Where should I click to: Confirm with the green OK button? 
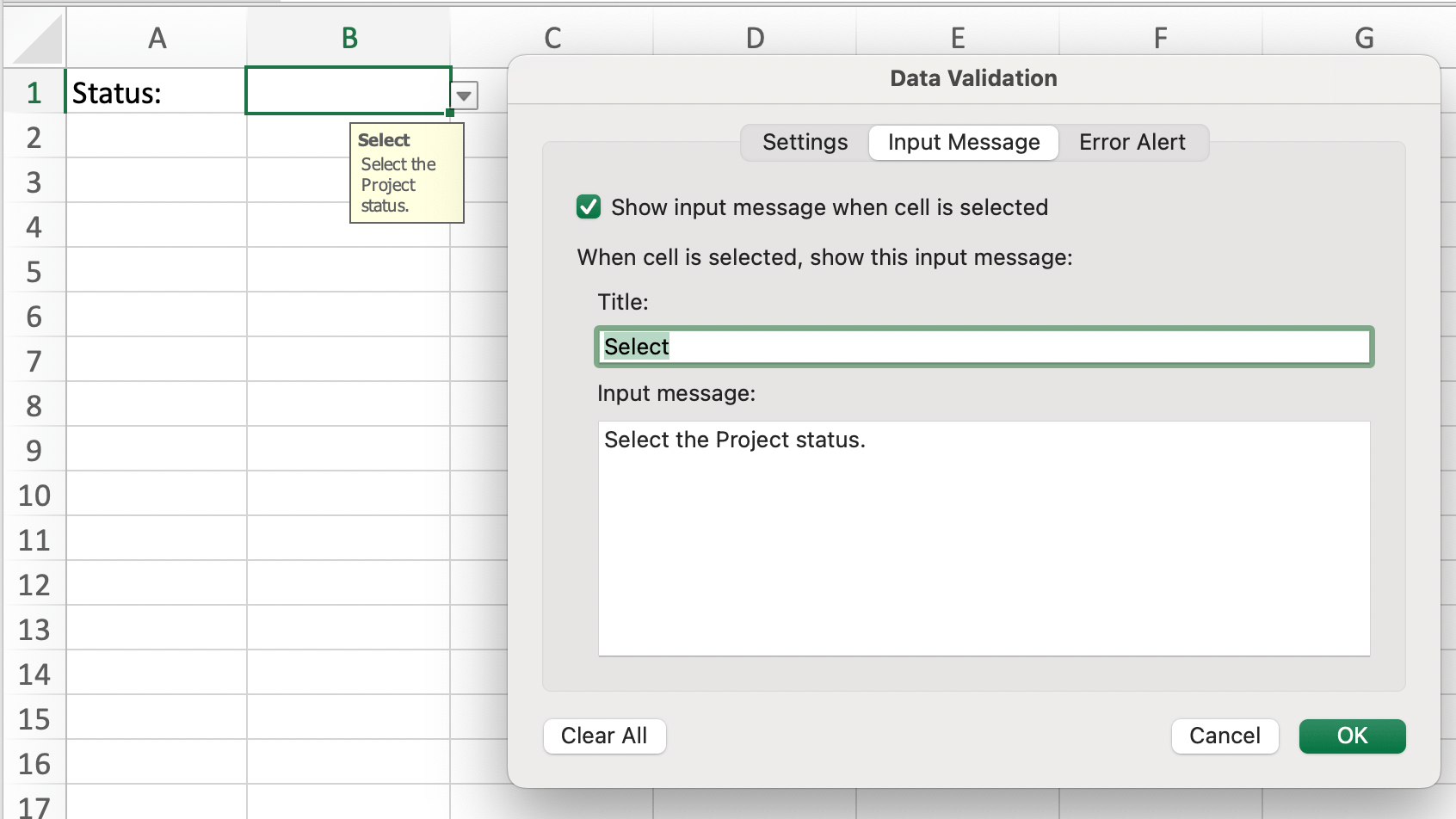tap(1351, 736)
